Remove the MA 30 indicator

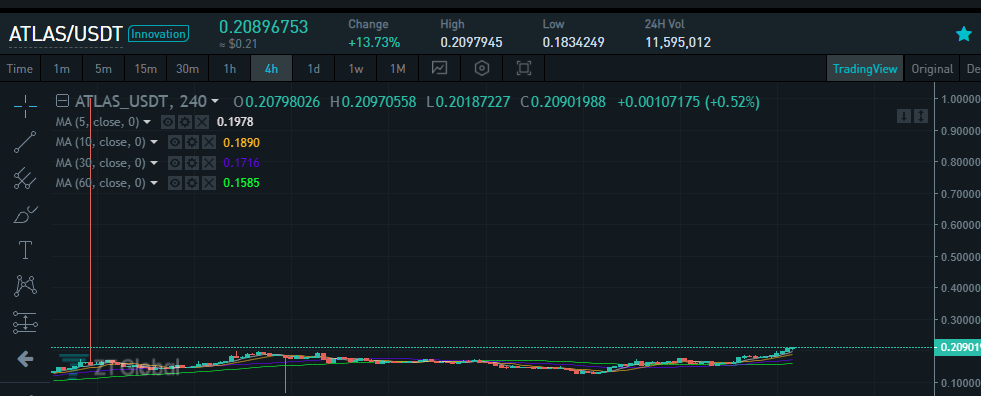[209, 163]
